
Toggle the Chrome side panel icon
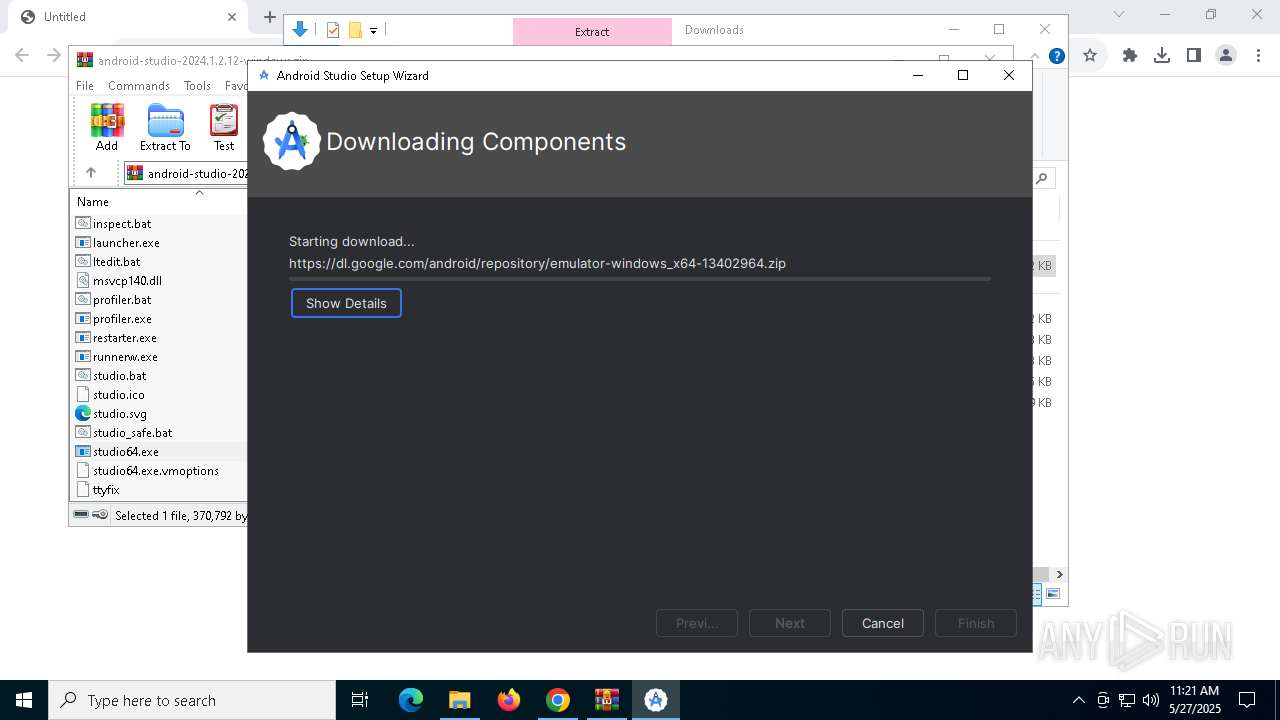[1194, 56]
